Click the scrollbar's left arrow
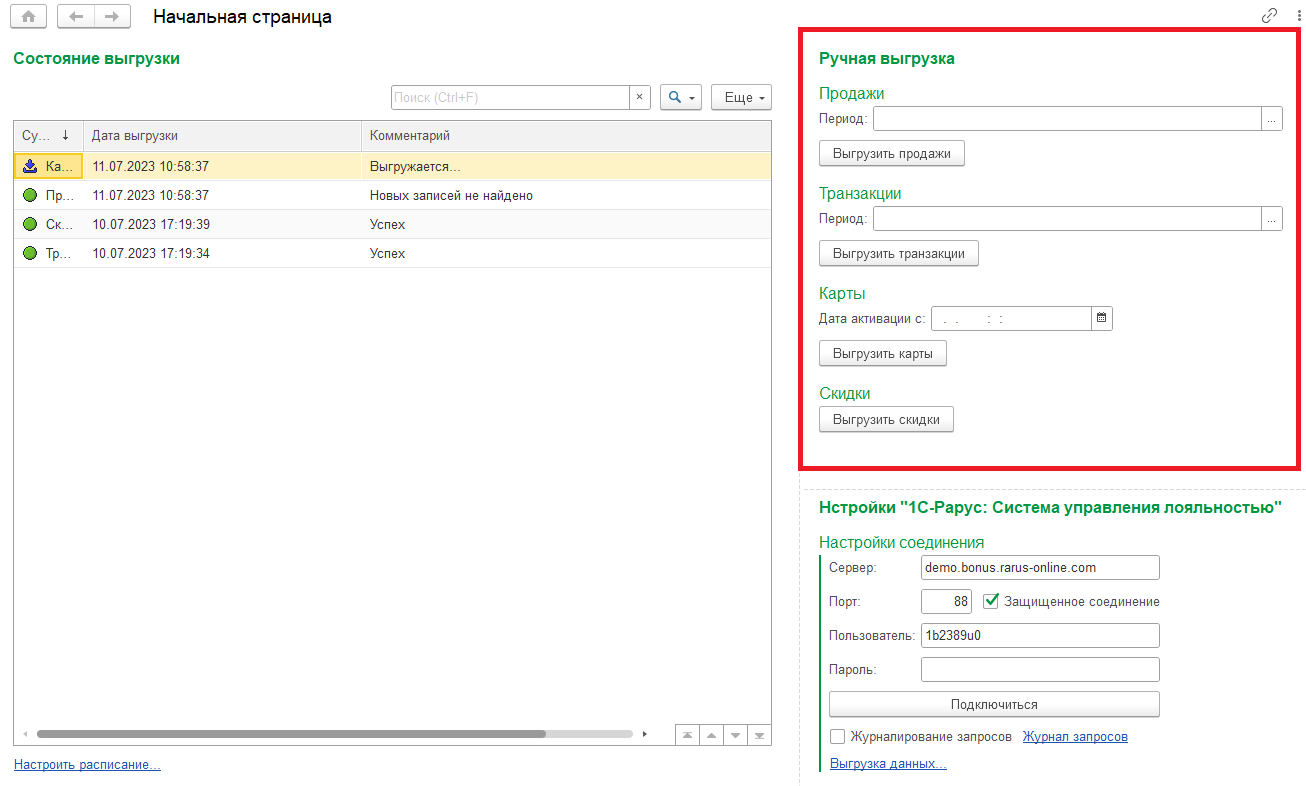The width and height of the screenshot is (1306, 786). tap(25, 734)
